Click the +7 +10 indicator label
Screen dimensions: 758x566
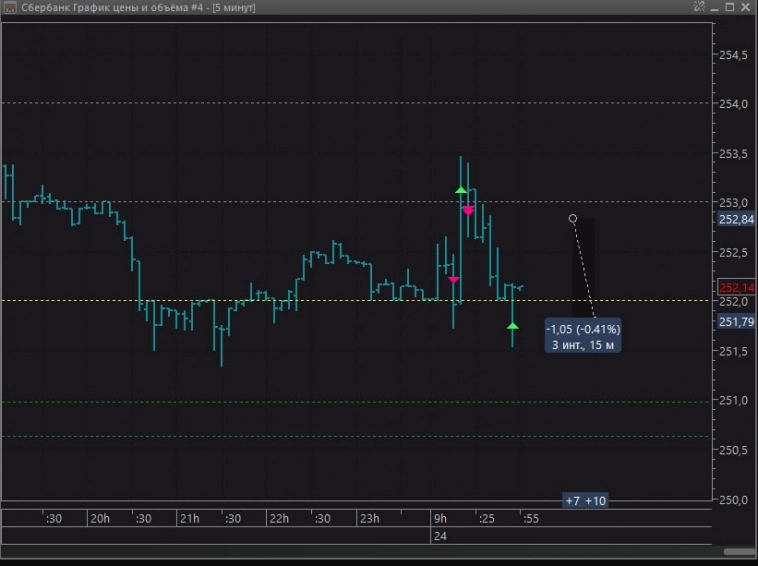[x=584, y=501]
